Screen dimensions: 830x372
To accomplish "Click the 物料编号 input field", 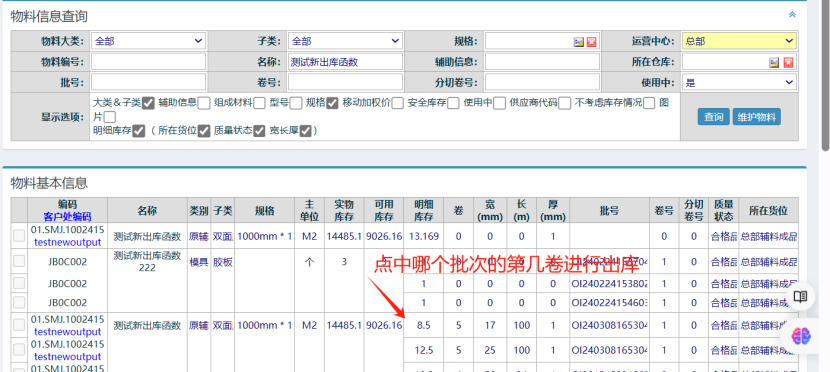I will click(148, 61).
